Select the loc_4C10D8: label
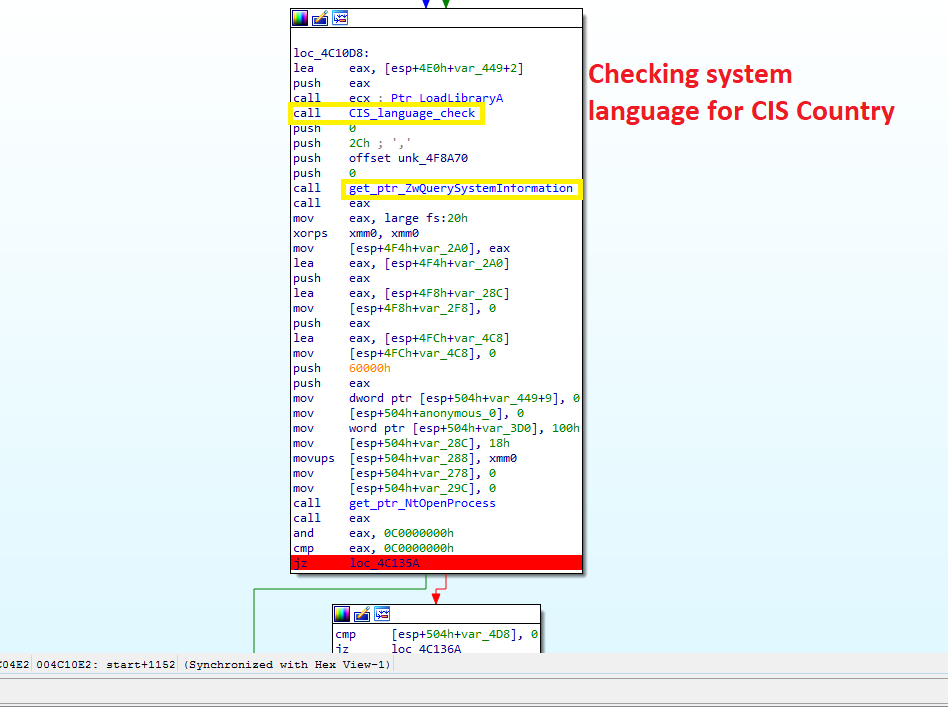This screenshot has height=711, width=948. (x=331, y=53)
